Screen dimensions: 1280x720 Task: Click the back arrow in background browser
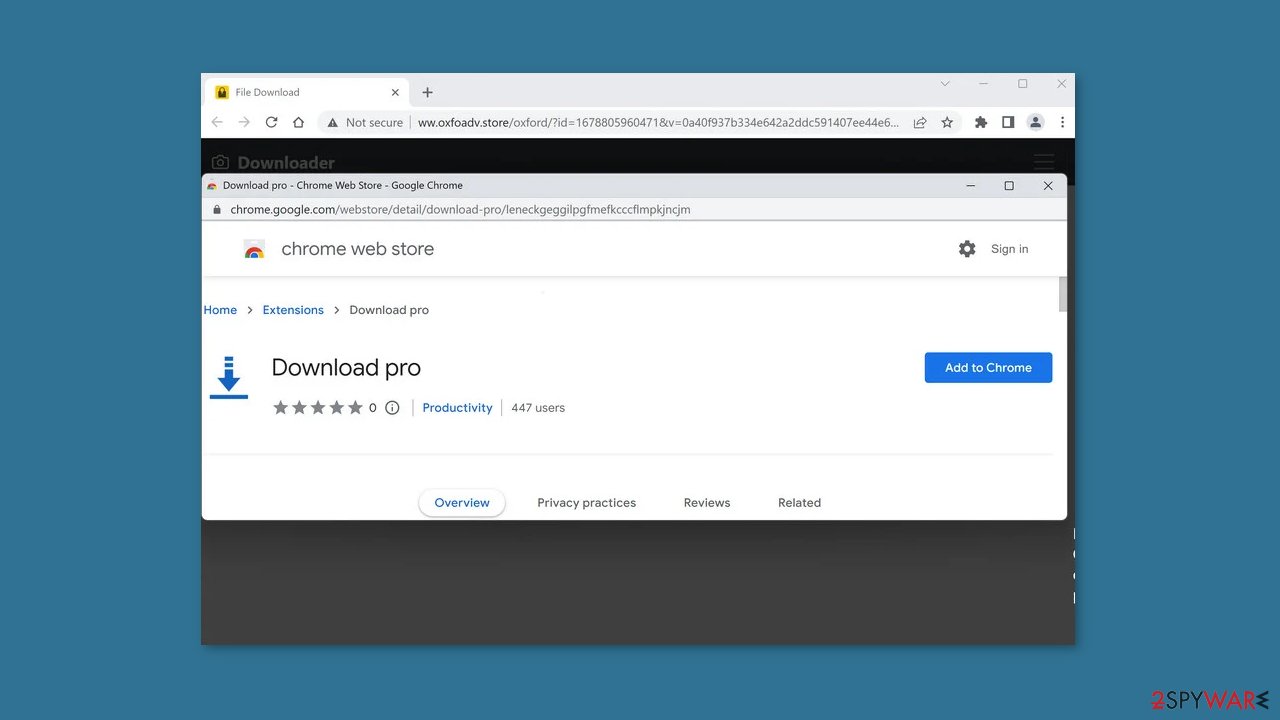[217, 122]
